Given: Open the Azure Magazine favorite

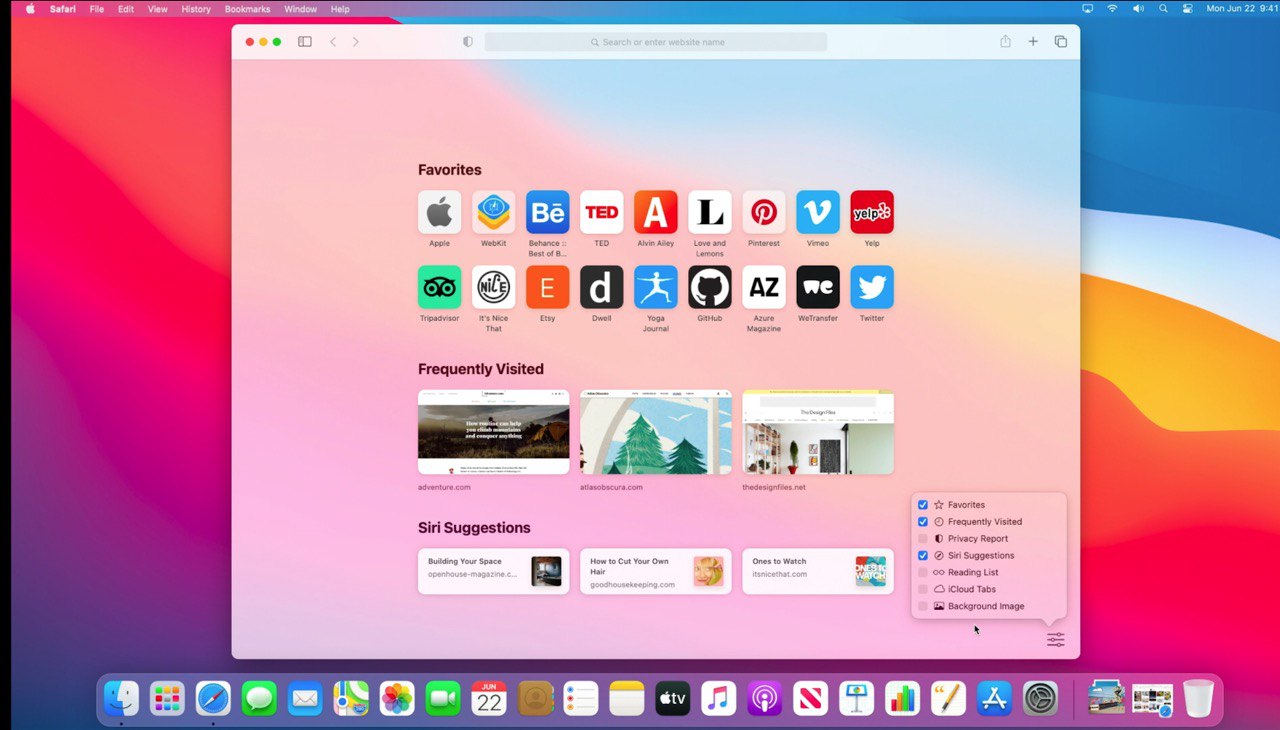Looking at the screenshot, I should [763, 287].
